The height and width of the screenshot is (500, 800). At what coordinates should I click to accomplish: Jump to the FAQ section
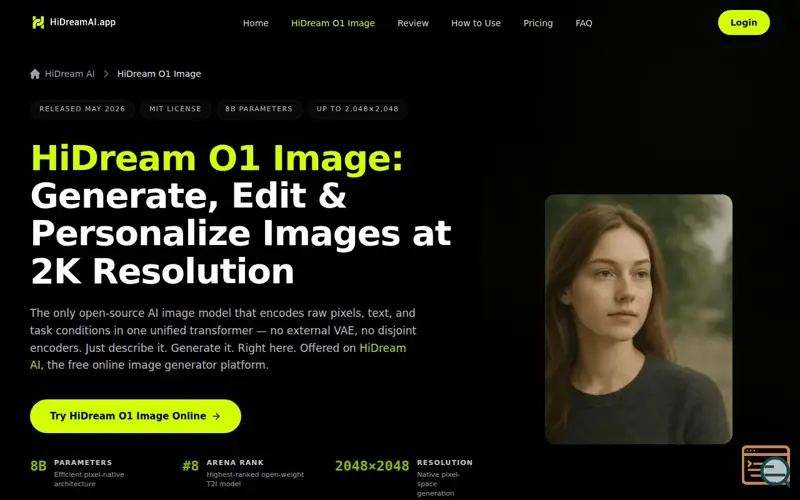click(x=584, y=23)
